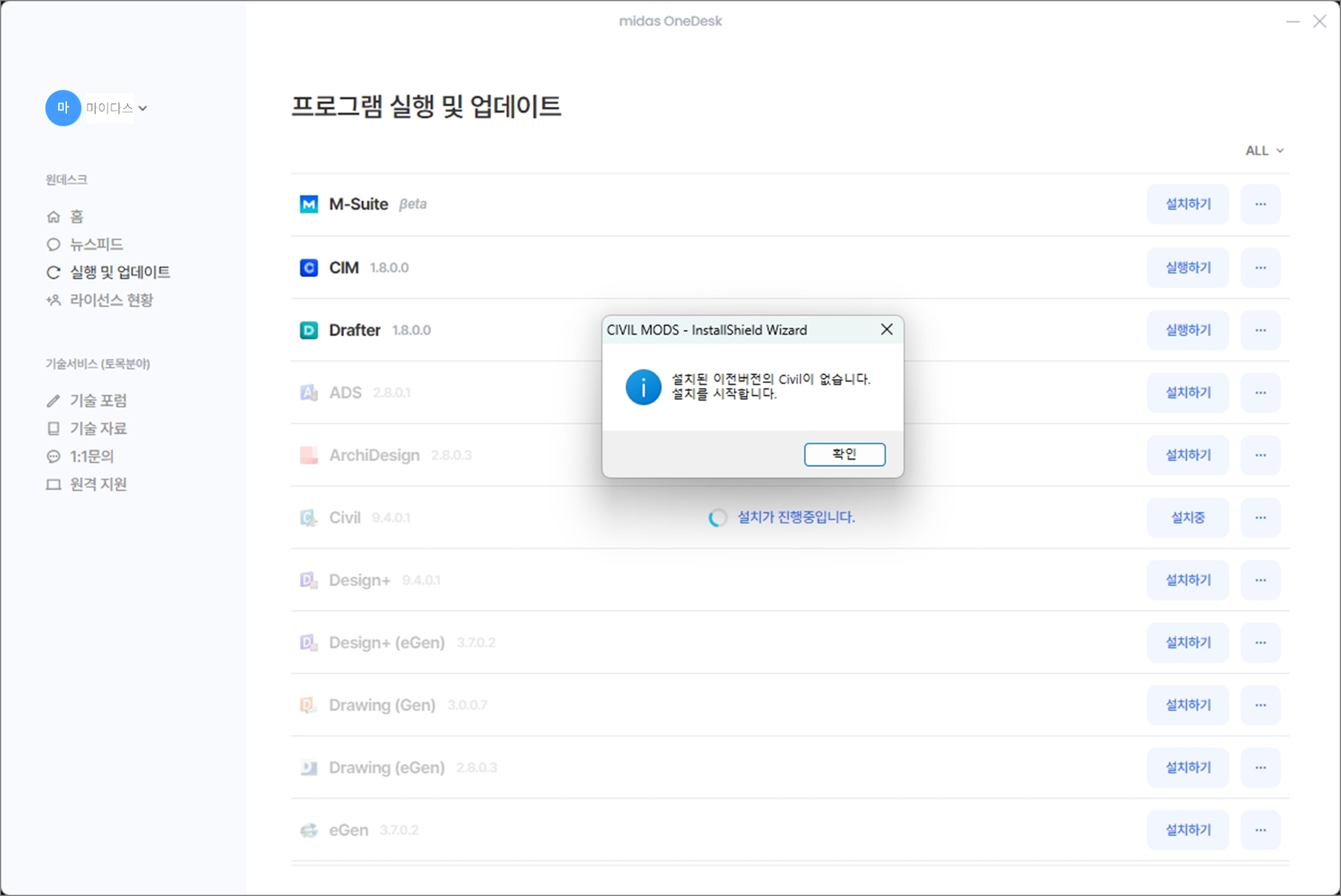Open more options for Drawing (eGen)
Image resolution: width=1341 pixels, height=896 pixels.
(1261, 768)
